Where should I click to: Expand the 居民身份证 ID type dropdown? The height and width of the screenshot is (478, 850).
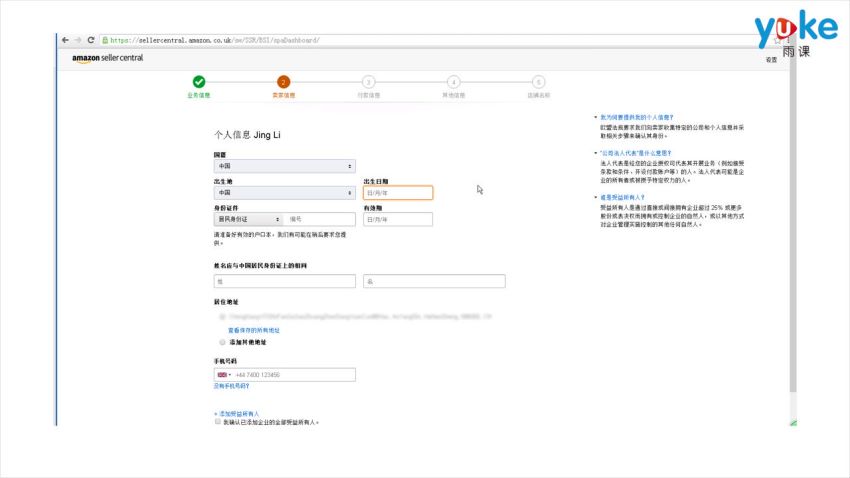click(x=248, y=219)
